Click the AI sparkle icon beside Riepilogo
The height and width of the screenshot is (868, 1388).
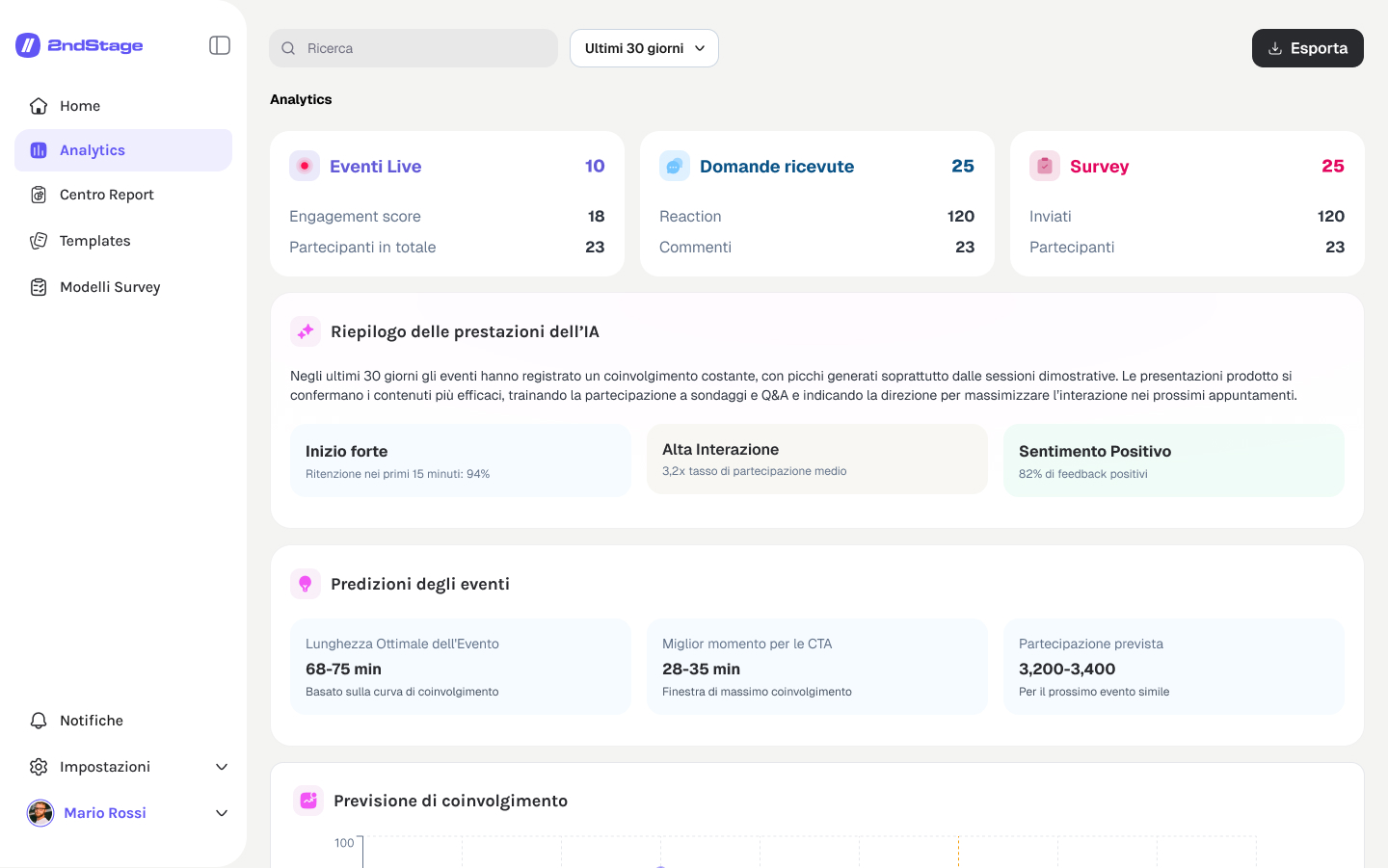coord(306,331)
